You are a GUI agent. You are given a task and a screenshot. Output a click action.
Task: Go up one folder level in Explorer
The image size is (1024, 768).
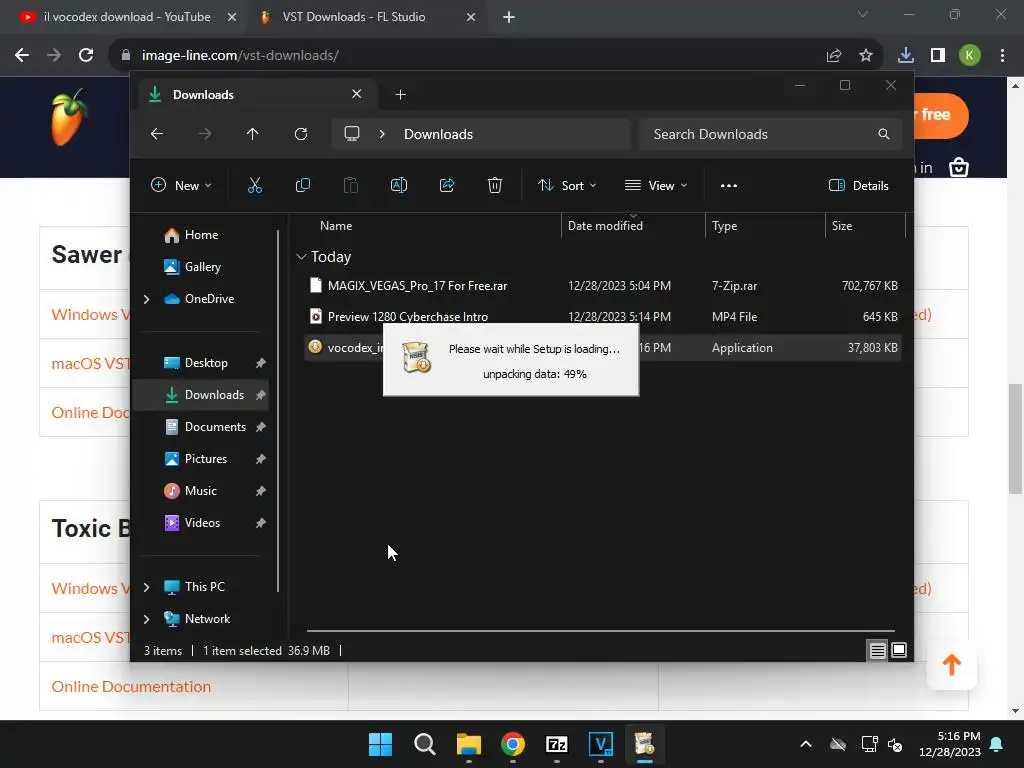click(253, 134)
